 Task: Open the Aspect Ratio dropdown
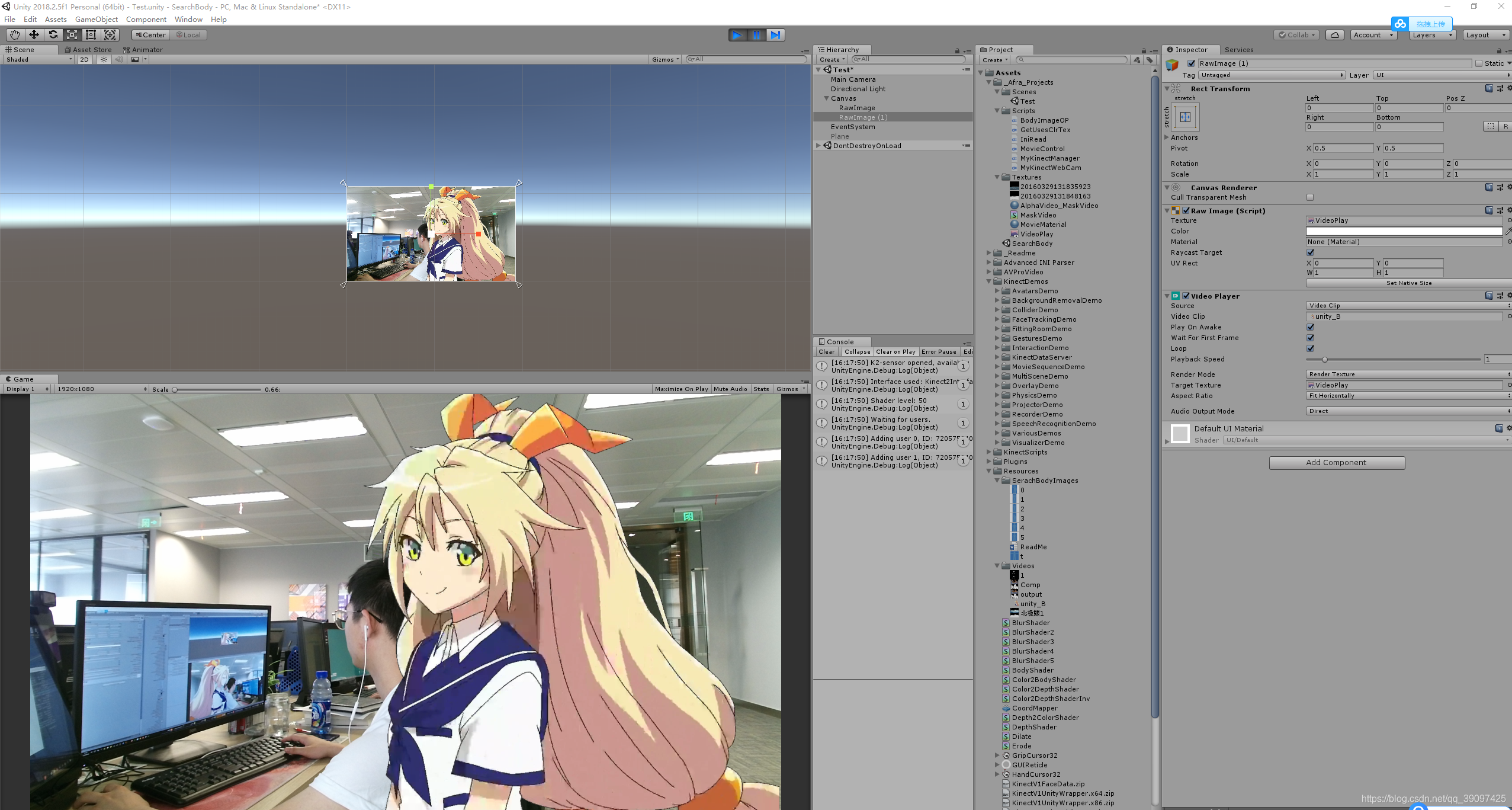pos(1407,396)
